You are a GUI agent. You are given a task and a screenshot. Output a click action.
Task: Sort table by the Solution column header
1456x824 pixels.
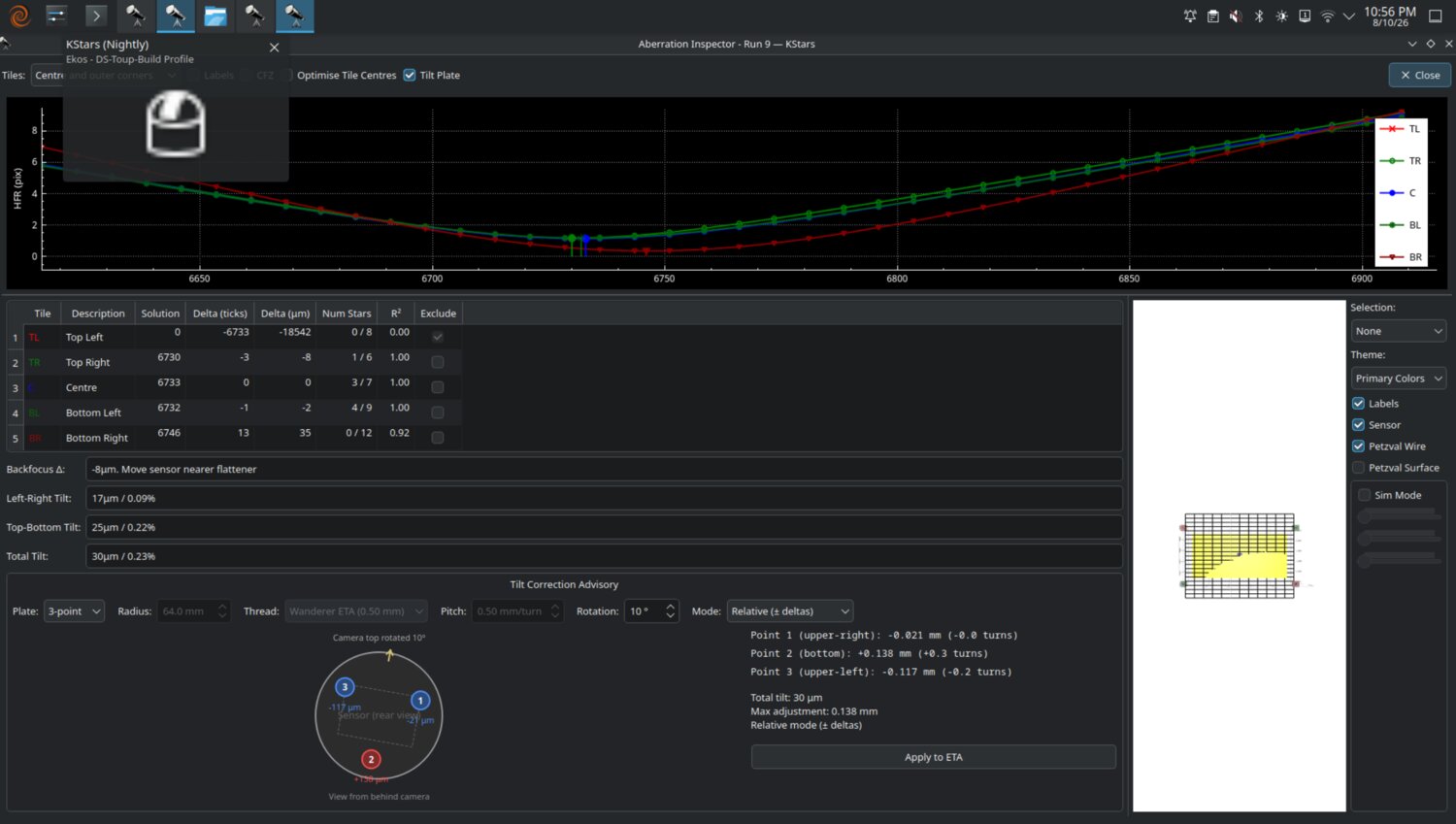[160, 313]
